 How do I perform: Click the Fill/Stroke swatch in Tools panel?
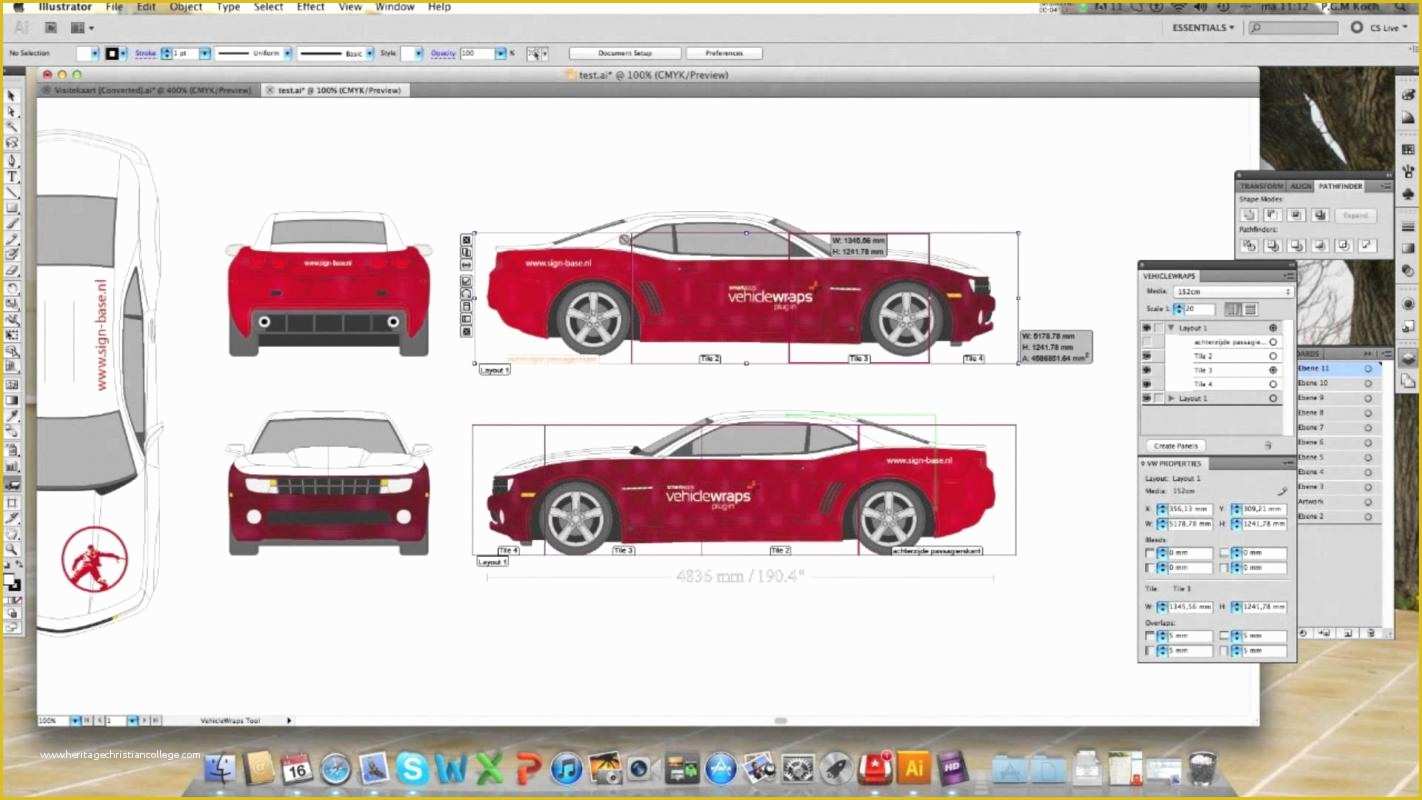click(12, 580)
